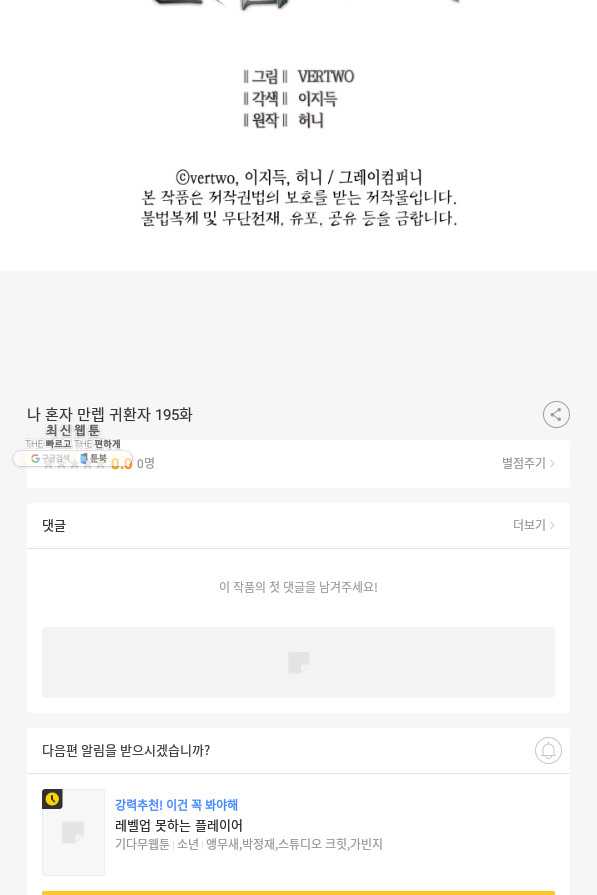Tap the share icon beside episode title
This screenshot has width=597, height=895.
pos(556,414)
